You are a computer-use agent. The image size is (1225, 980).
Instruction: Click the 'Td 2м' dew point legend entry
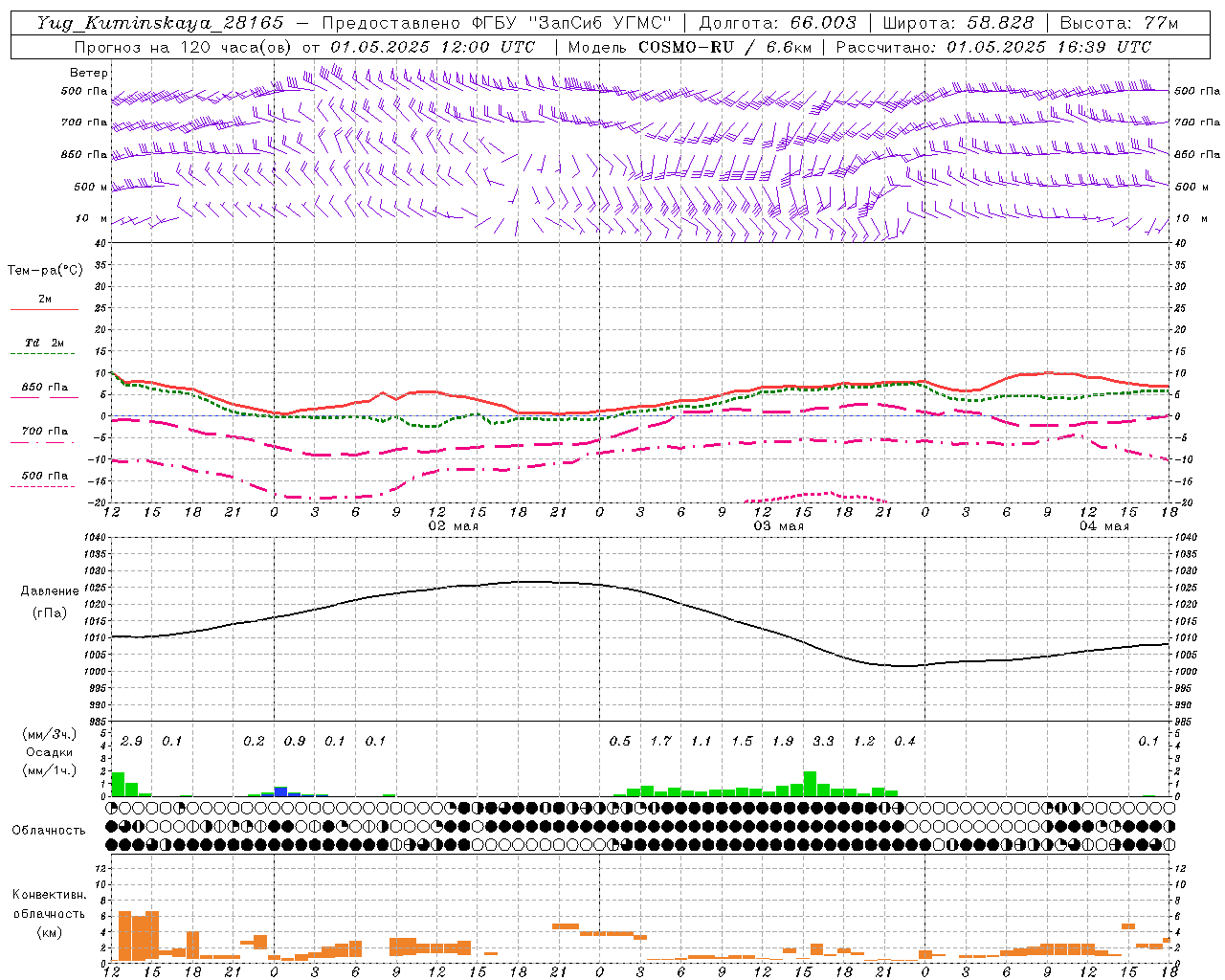[x=44, y=346]
